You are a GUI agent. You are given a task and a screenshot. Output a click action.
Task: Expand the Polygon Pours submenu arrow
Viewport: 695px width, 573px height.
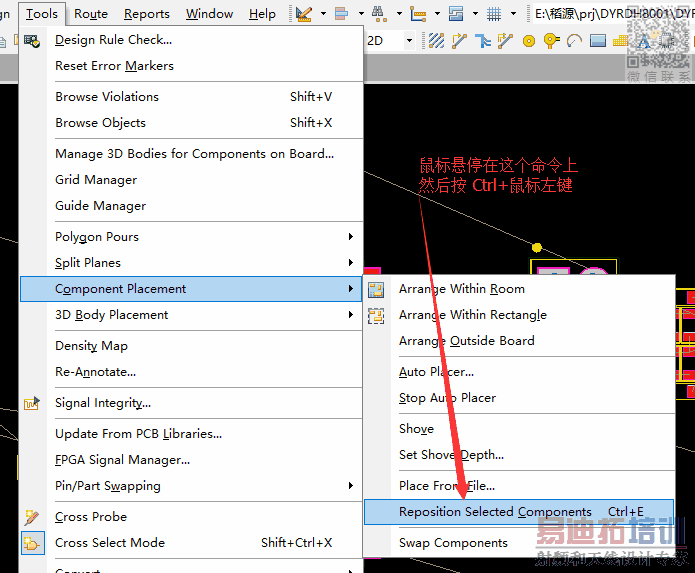tap(351, 236)
